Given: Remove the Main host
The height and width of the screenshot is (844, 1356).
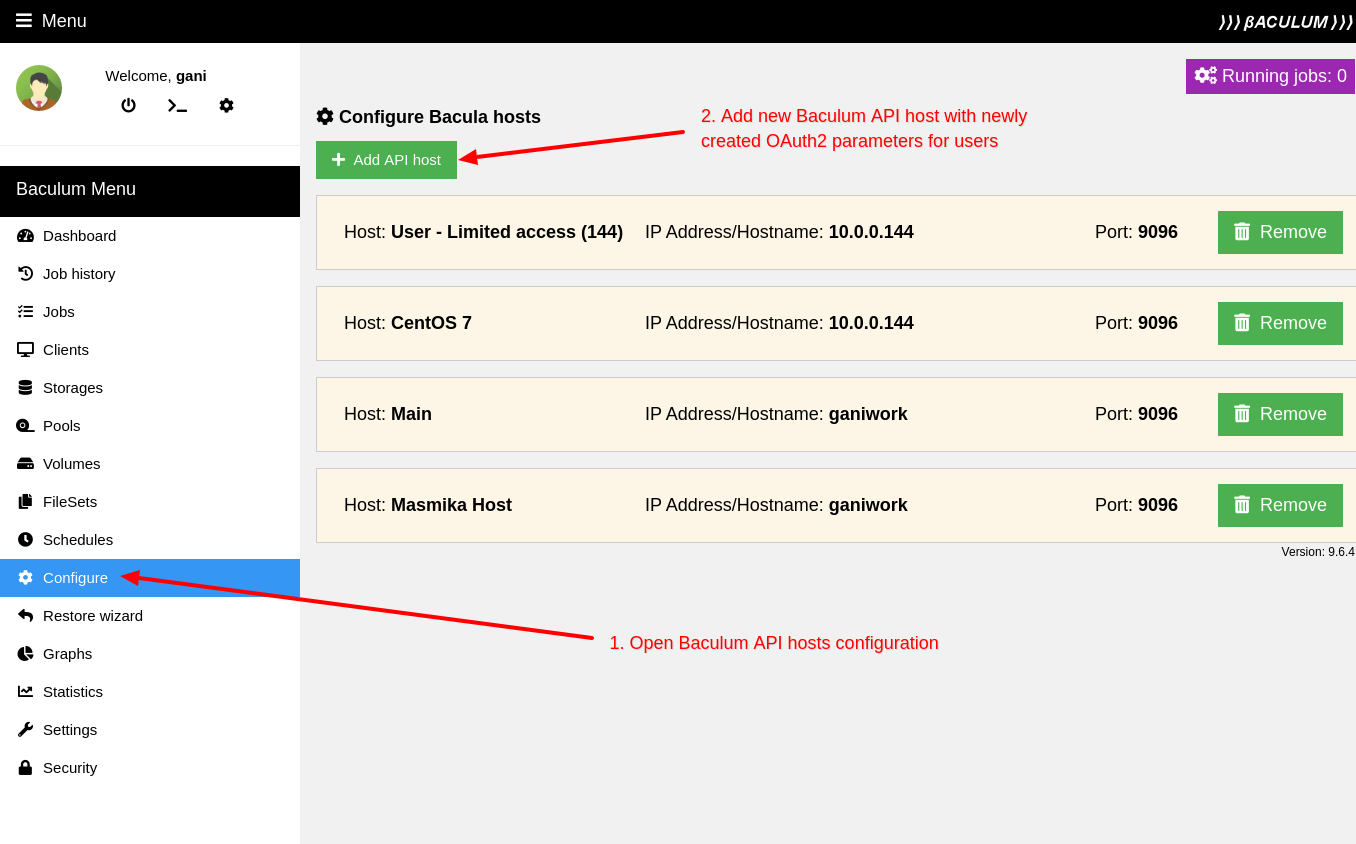Looking at the screenshot, I should click(x=1280, y=414).
